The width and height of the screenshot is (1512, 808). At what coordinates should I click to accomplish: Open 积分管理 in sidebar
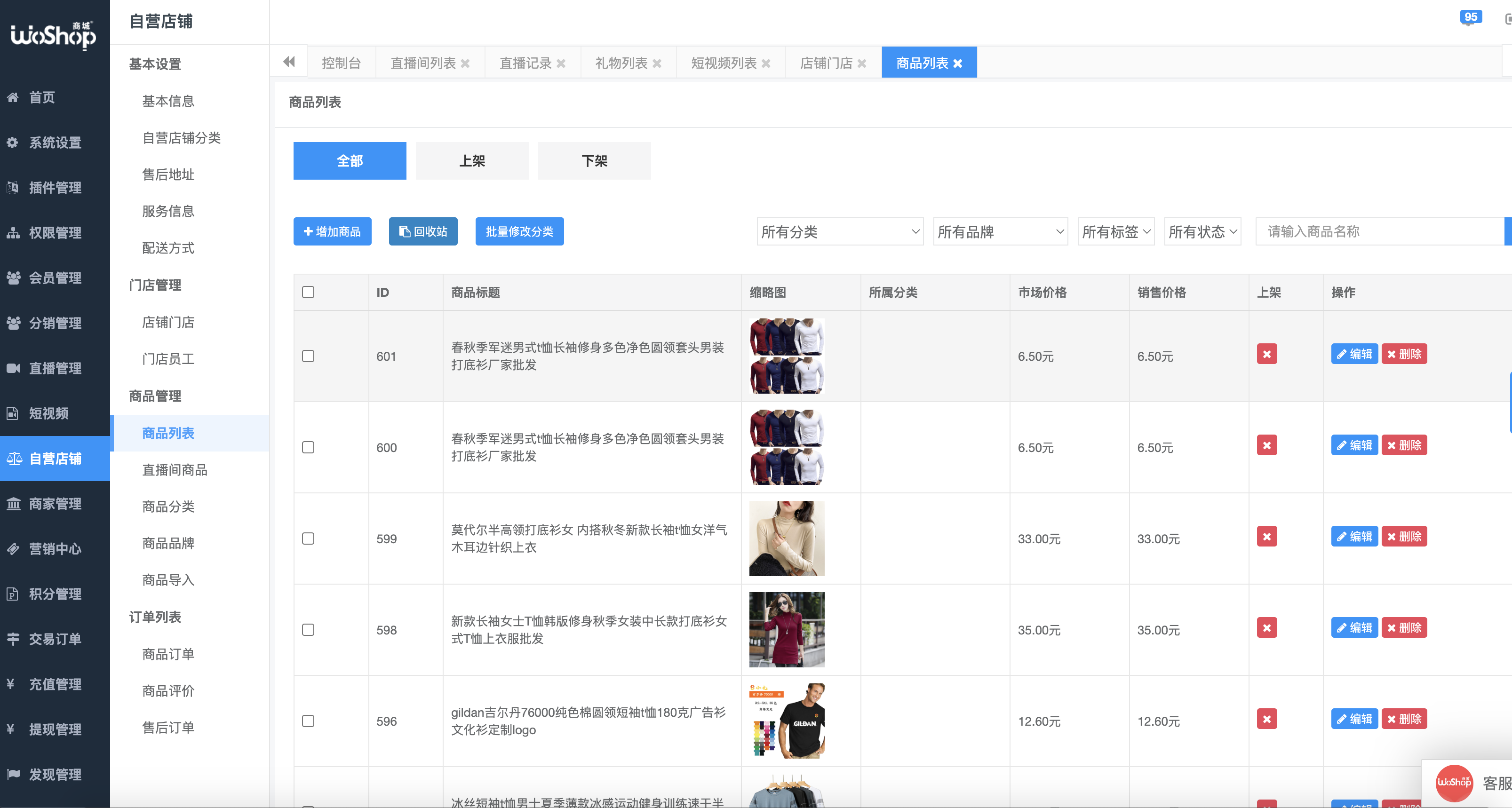[55, 594]
